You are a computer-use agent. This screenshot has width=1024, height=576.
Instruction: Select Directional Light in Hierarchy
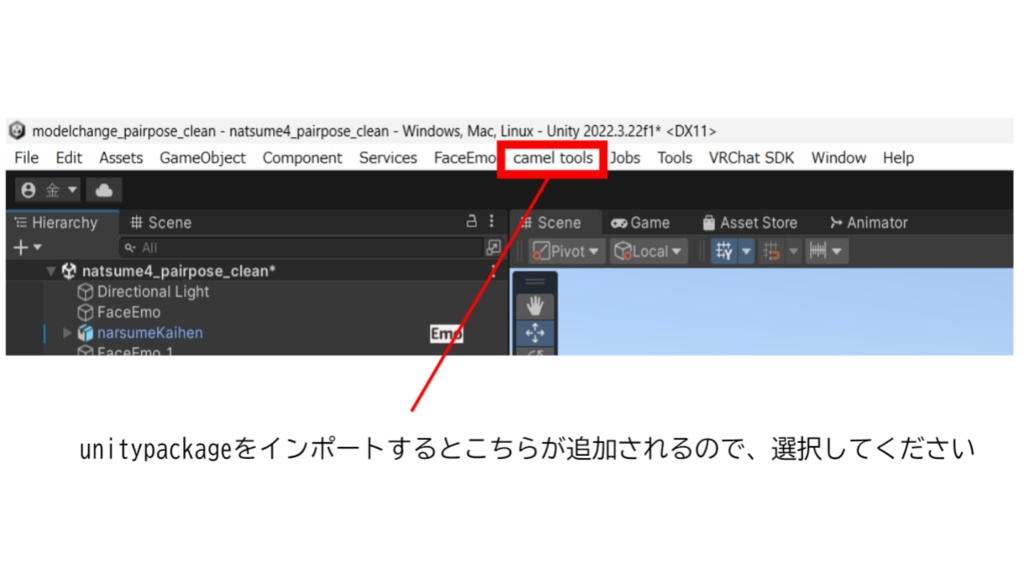(x=153, y=292)
